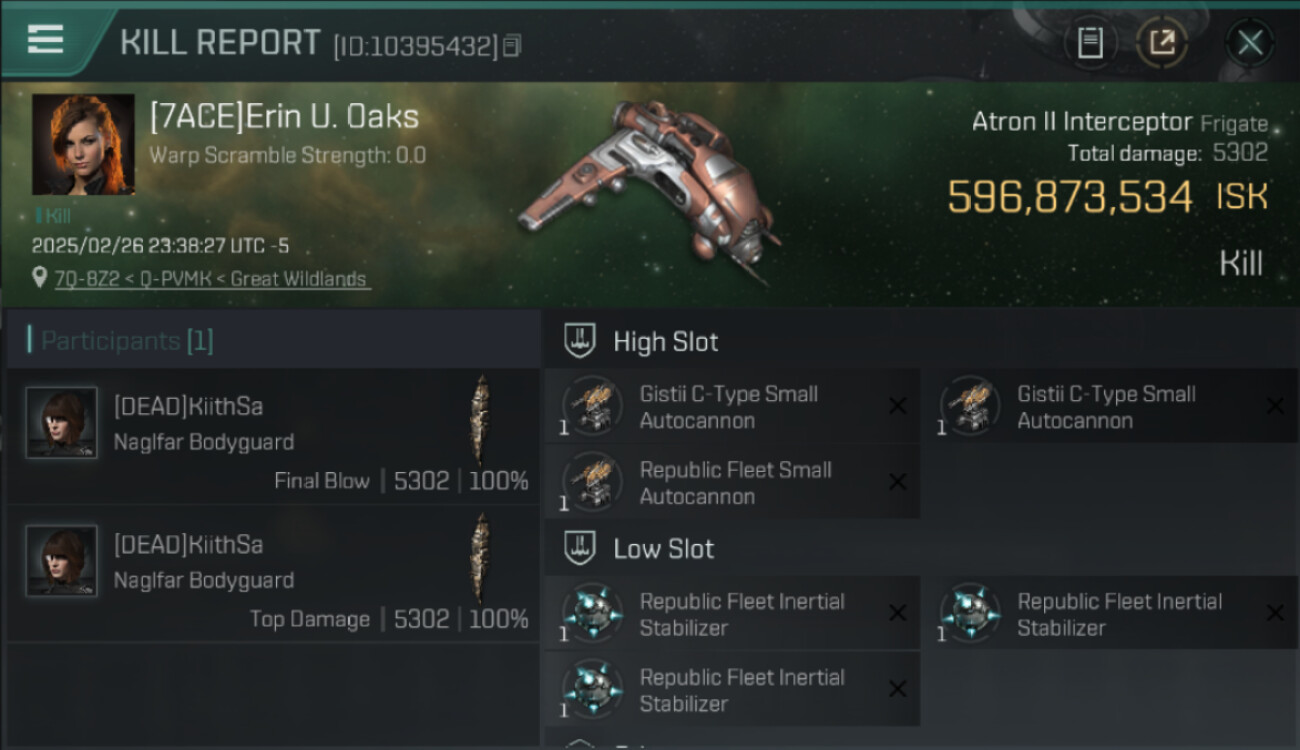Click the clipboard report icon

(x=1090, y=43)
